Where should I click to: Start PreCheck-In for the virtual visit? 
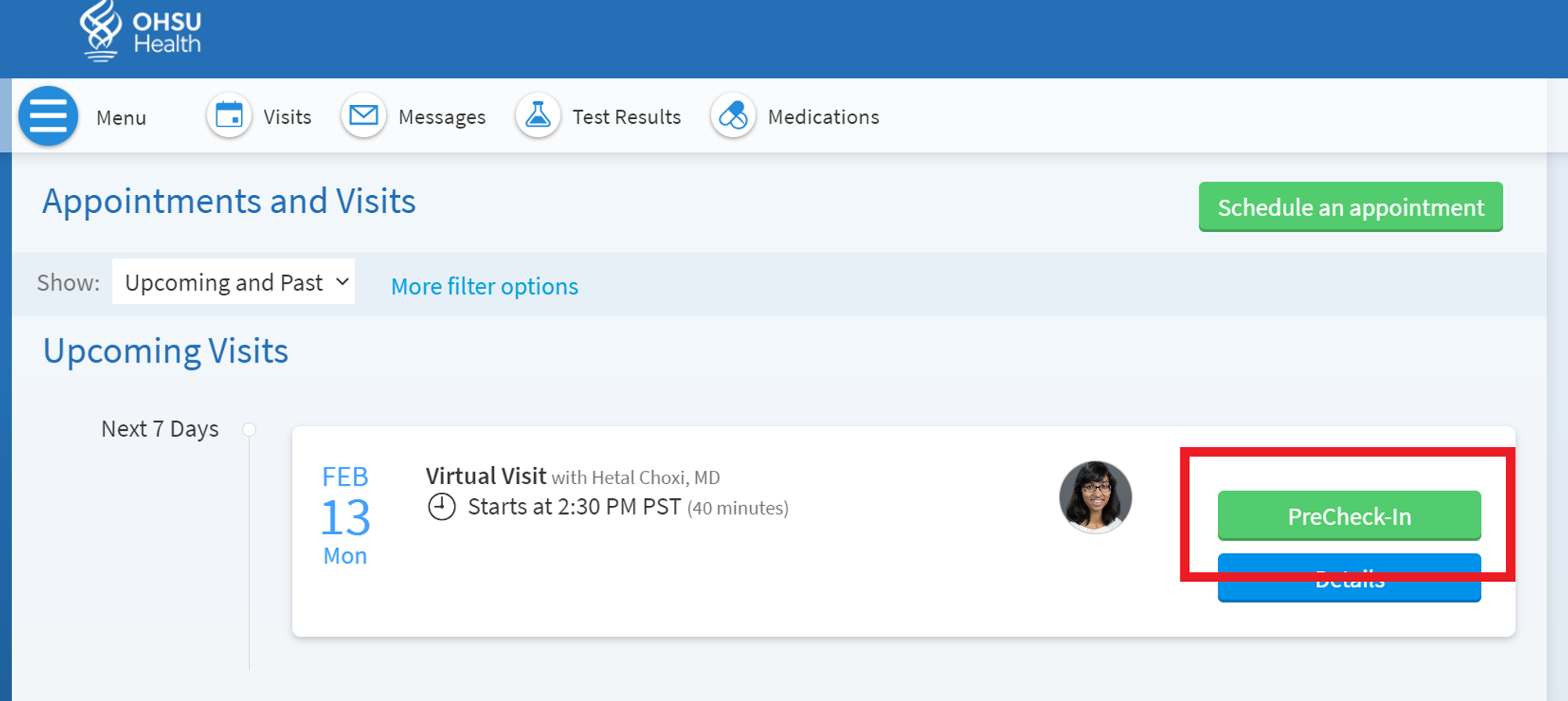tap(1349, 515)
